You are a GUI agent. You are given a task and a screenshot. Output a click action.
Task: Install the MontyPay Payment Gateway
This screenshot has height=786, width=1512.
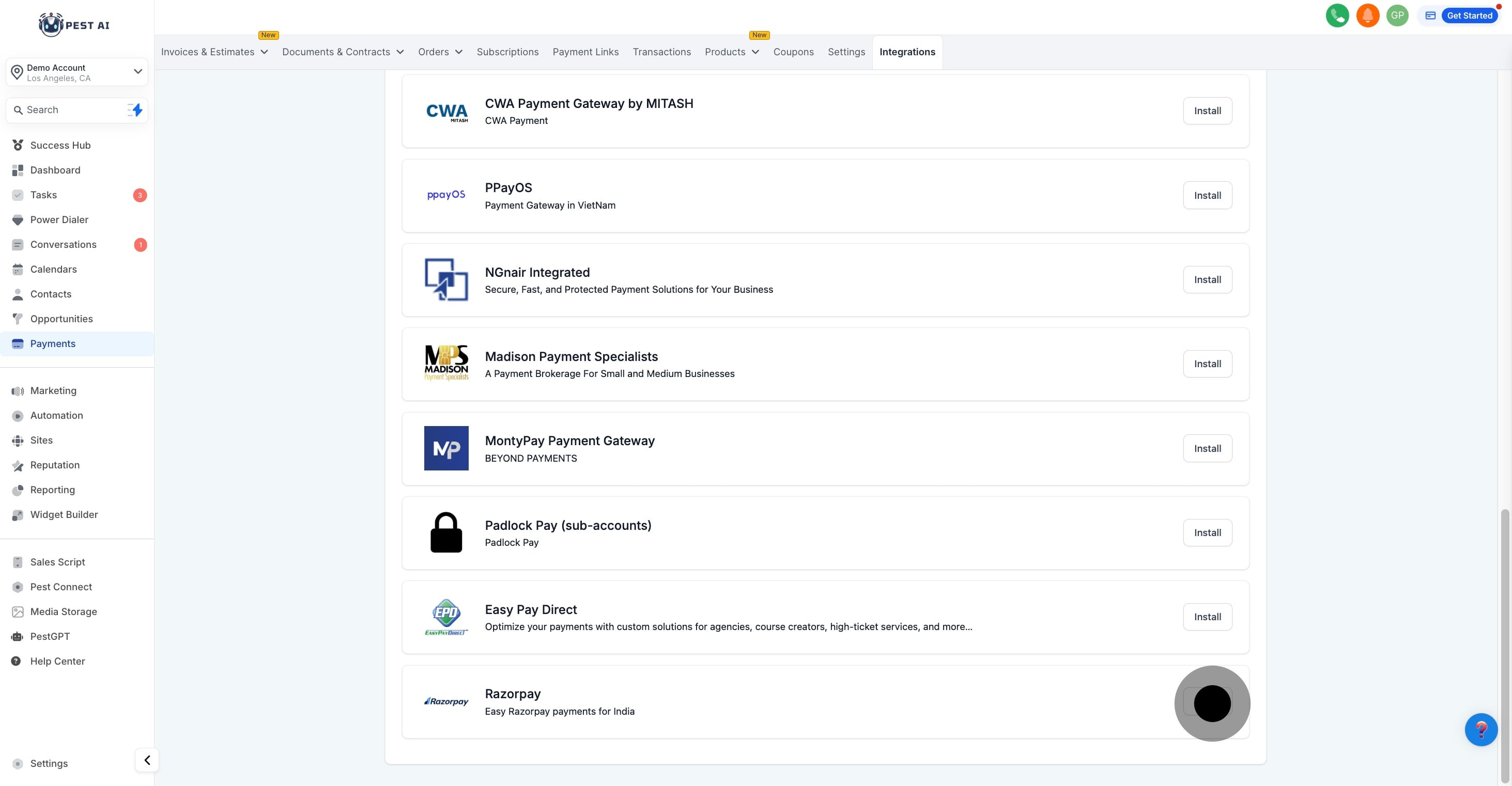point(1207,448)
